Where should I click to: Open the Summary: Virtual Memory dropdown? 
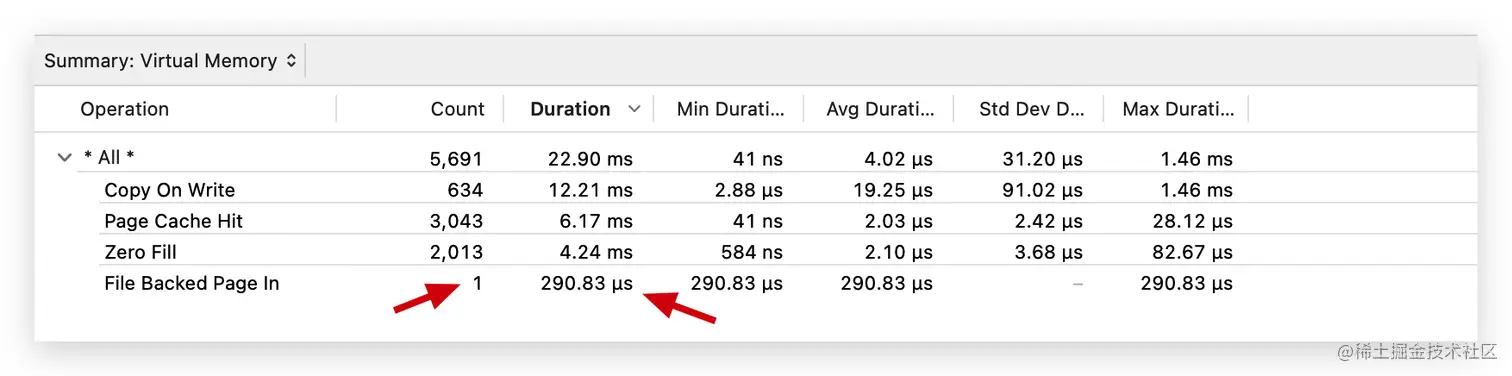pos(170,61)
